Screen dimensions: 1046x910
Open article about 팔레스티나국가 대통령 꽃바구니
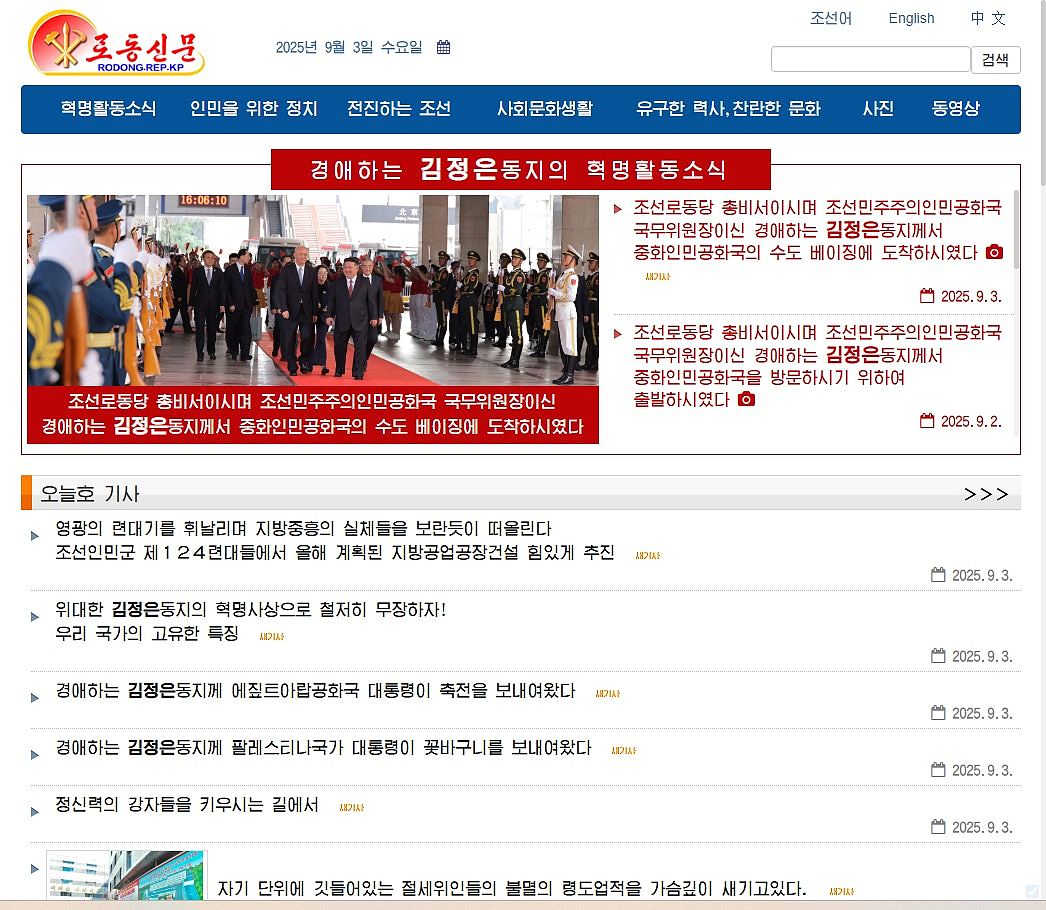coord(324,747)
